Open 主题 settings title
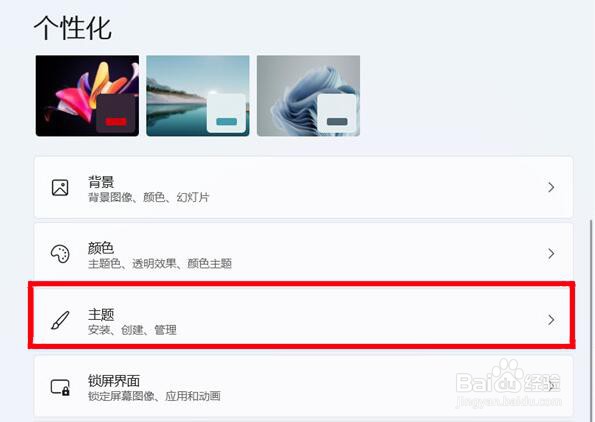This screenshot has height=422, width=595. point(101,314)
